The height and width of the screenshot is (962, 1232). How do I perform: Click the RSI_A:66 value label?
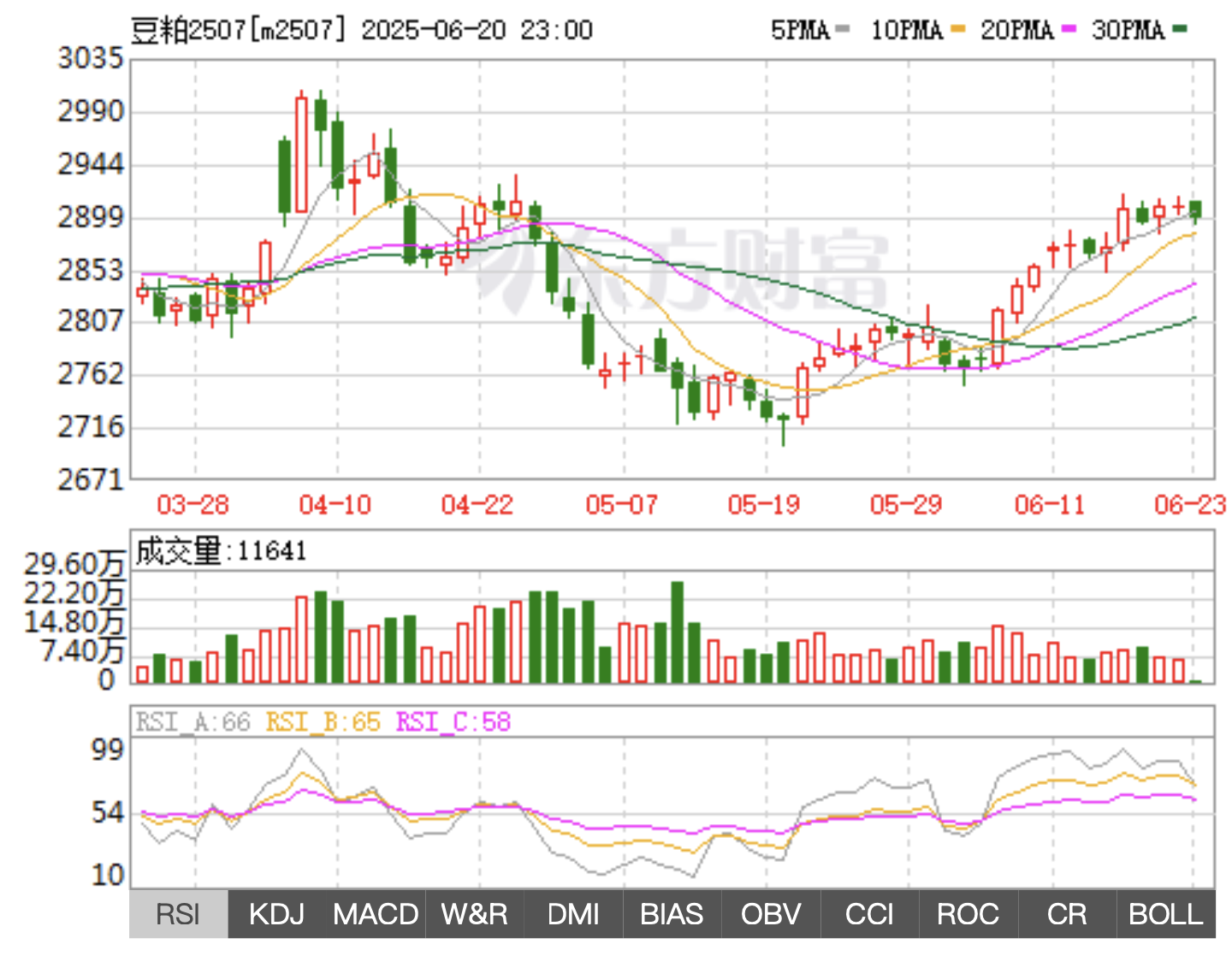click(193, 722)
